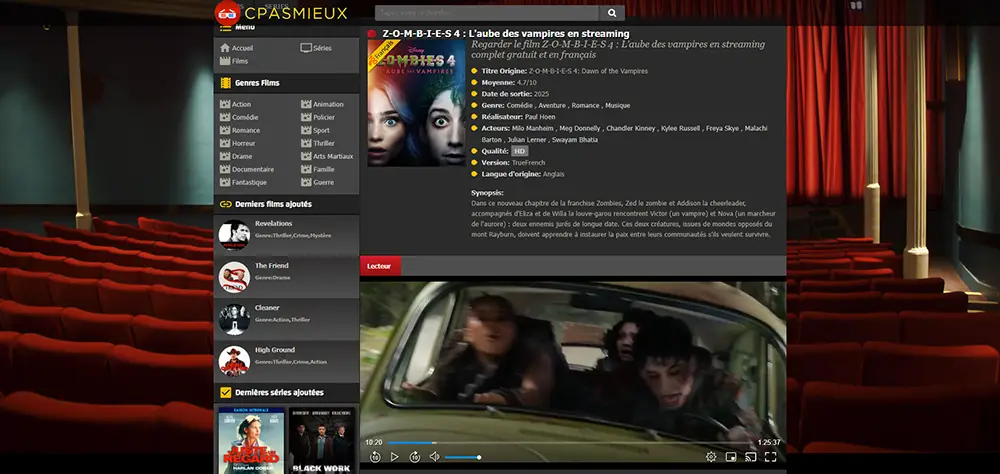Open the Films menu link
The height and width of the screenshot is (474, 1000).
[x=234, y=61]
